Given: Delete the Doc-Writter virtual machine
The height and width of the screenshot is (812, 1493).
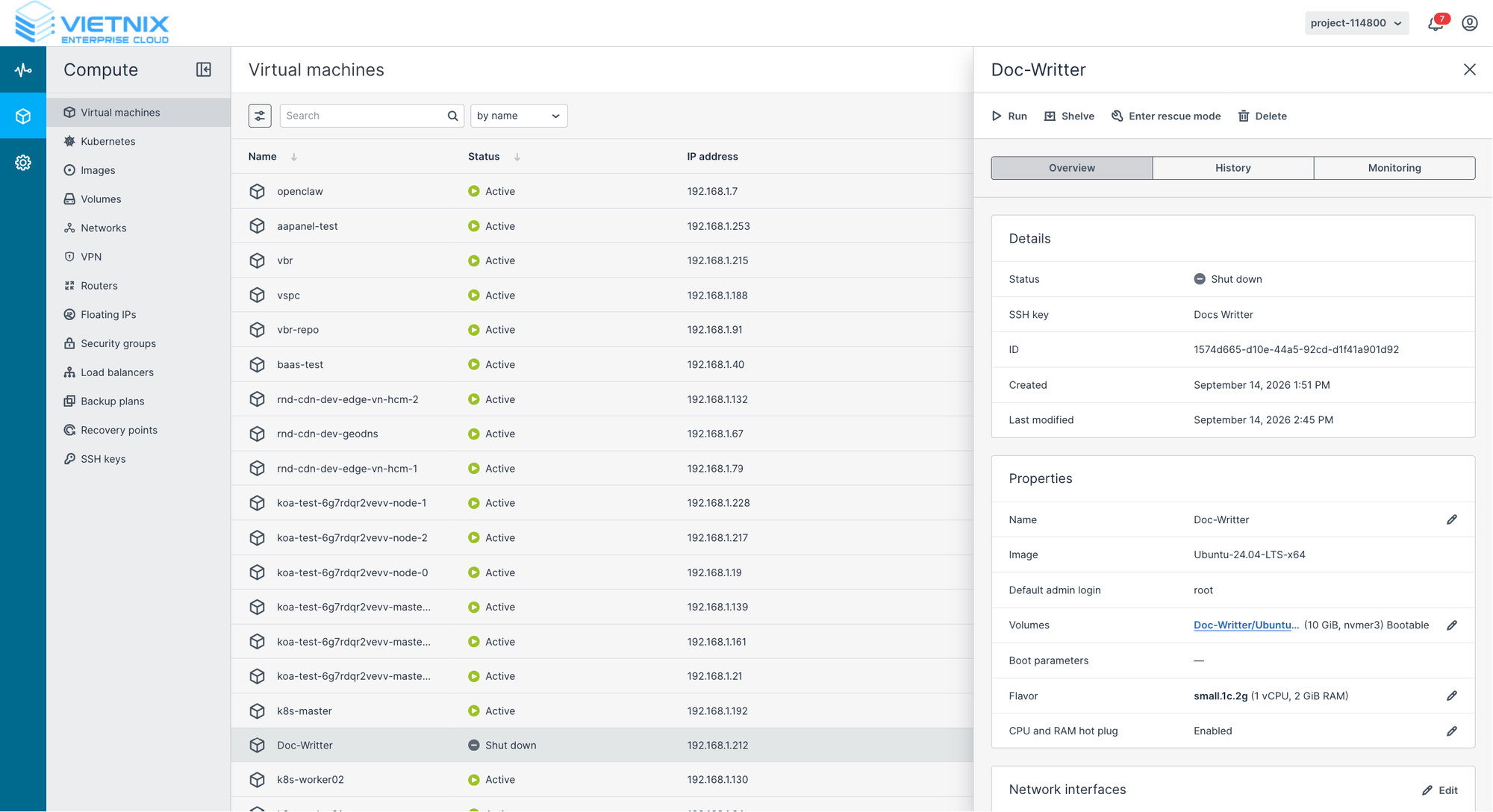Looking at the screenshot, I should tap(1262, 116).
